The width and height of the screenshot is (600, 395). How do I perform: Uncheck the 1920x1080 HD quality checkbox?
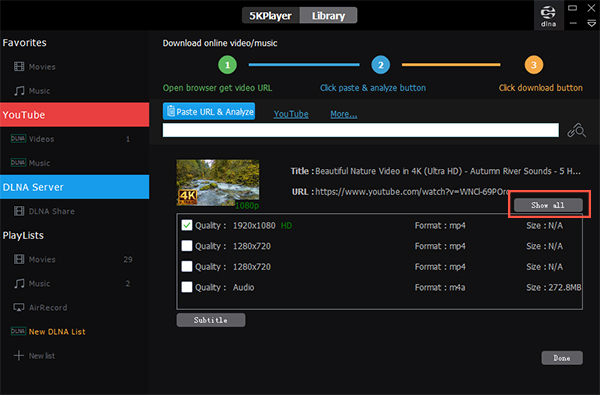click(187, 225)
